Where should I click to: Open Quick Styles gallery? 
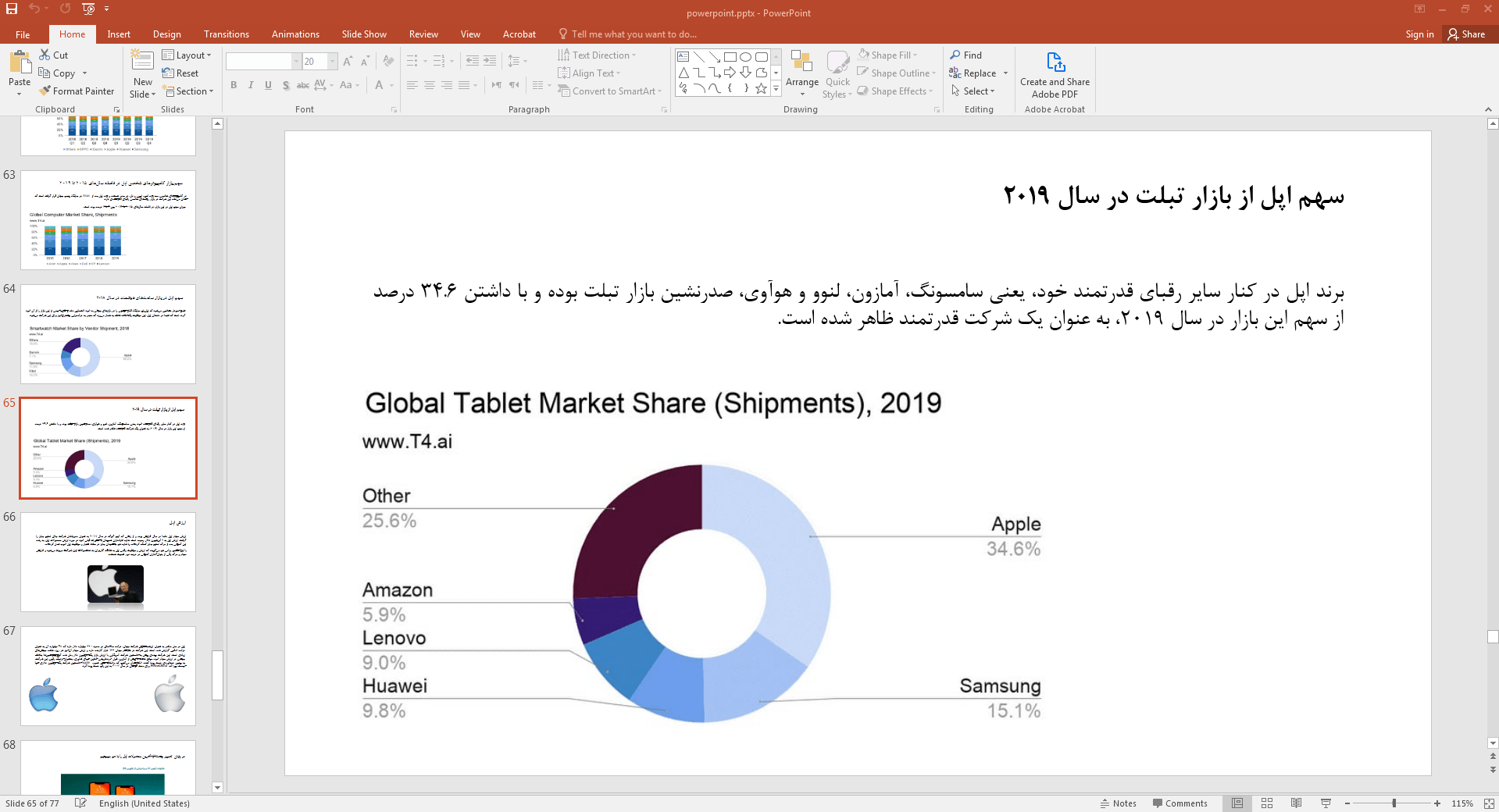837,74
